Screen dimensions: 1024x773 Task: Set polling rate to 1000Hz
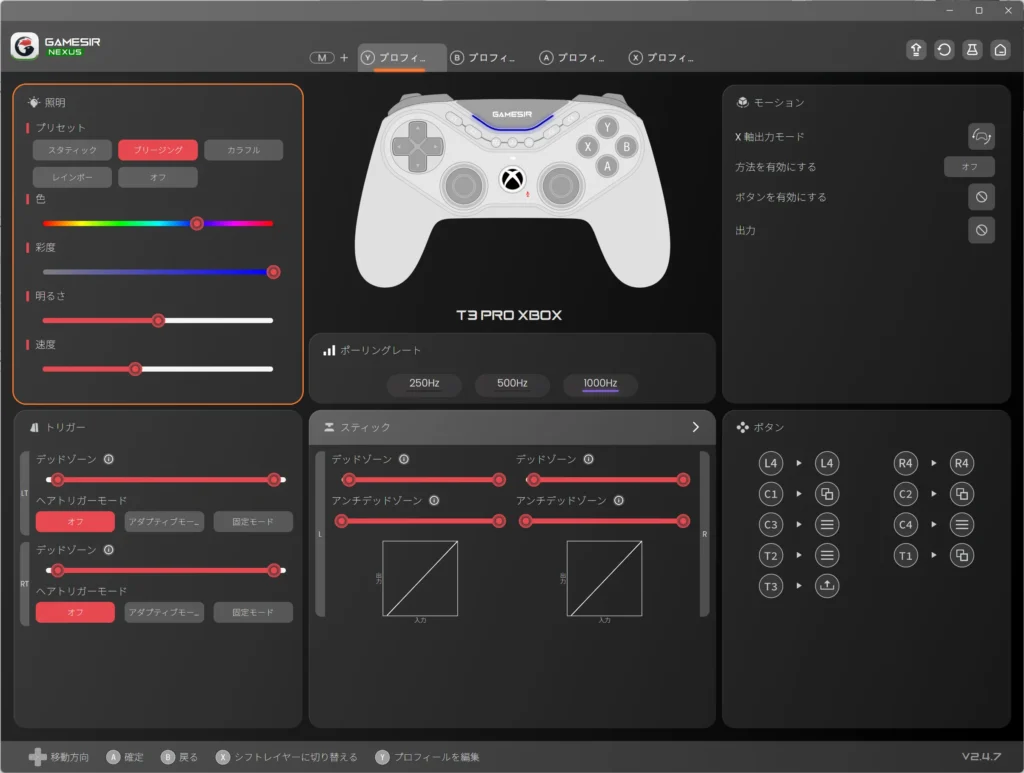600,383
